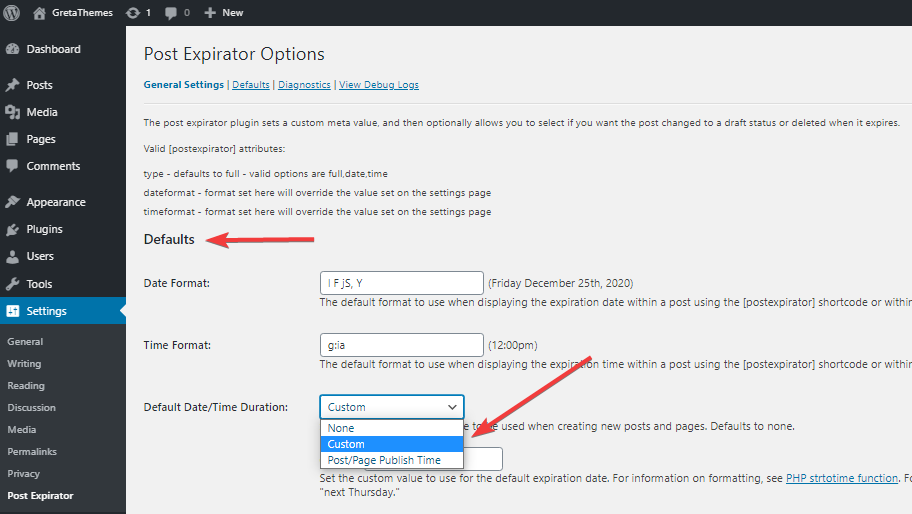Viewport: 912px width, 514px height.
Task: Open the Pages menu label
Action: (x=41, y=139)
